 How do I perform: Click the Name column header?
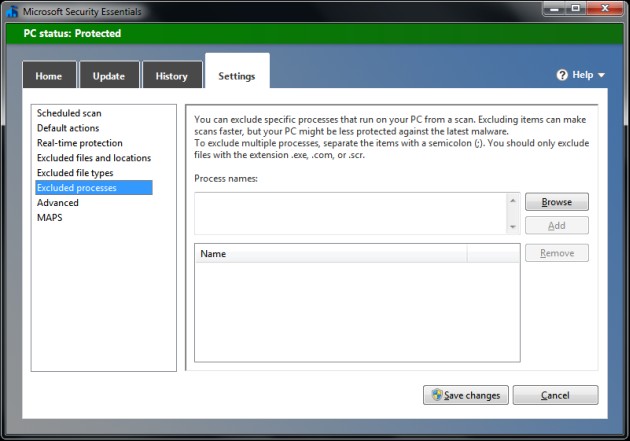point(331,254)
